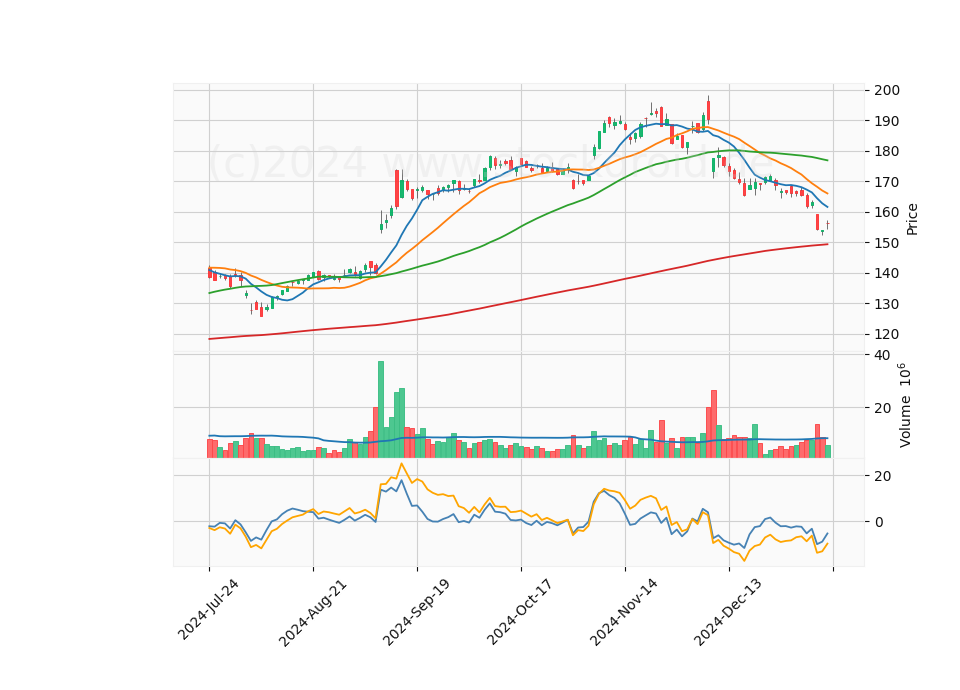Click the red long-term moving average line
The width and height of the screenshot is (960, 690).
[520, 299]
